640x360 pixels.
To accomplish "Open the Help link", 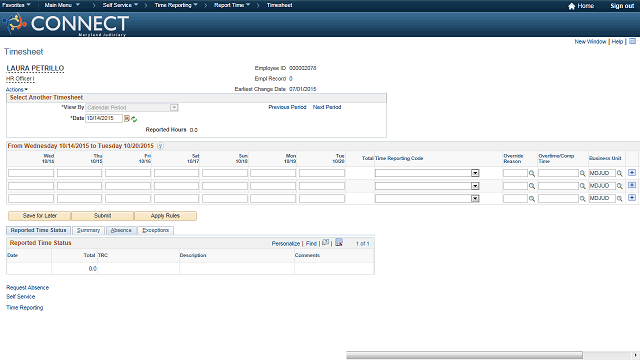I will pyautogui.click(x=617, y=42).
